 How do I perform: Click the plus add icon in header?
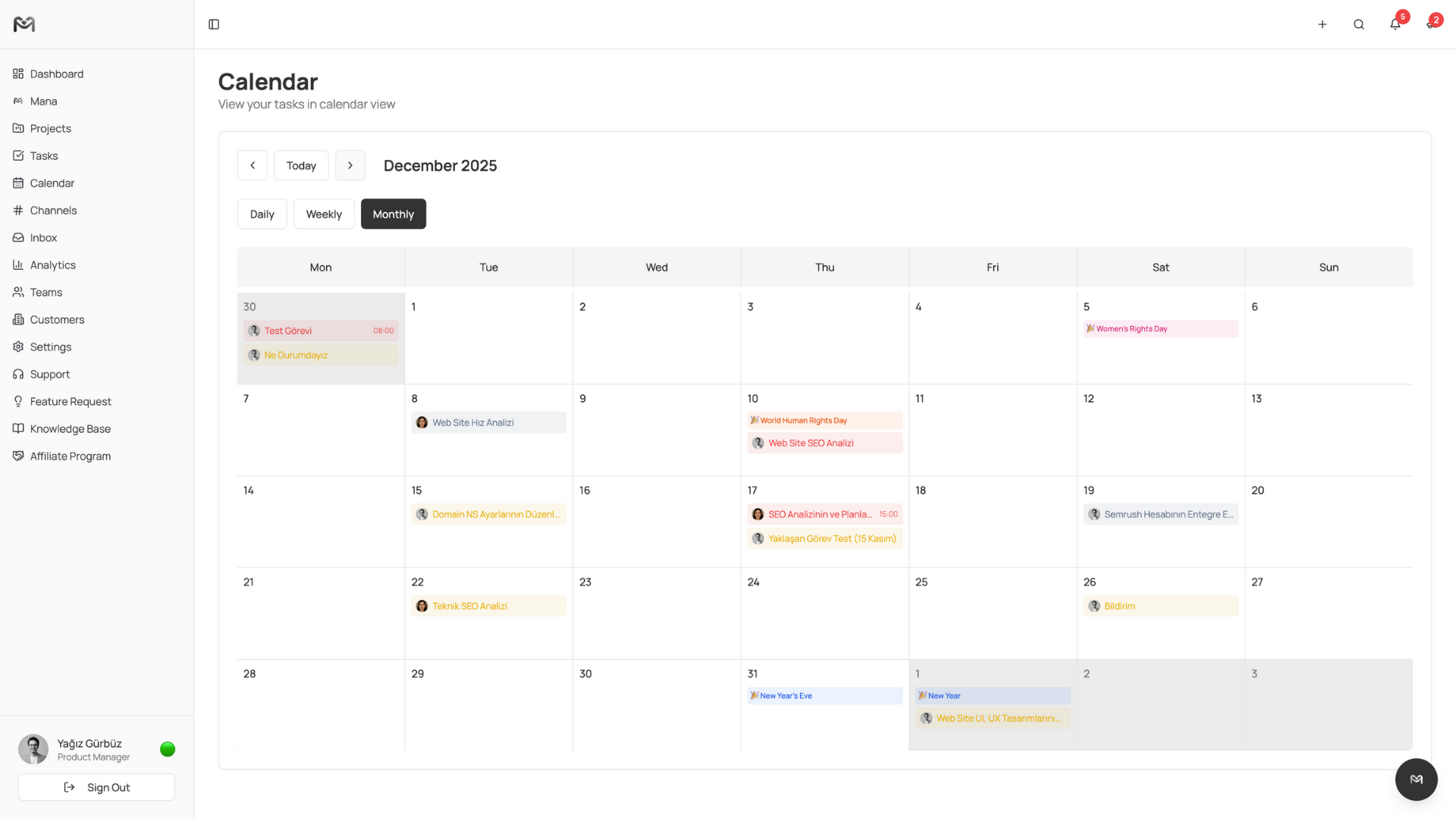[x=1322, y=24]
